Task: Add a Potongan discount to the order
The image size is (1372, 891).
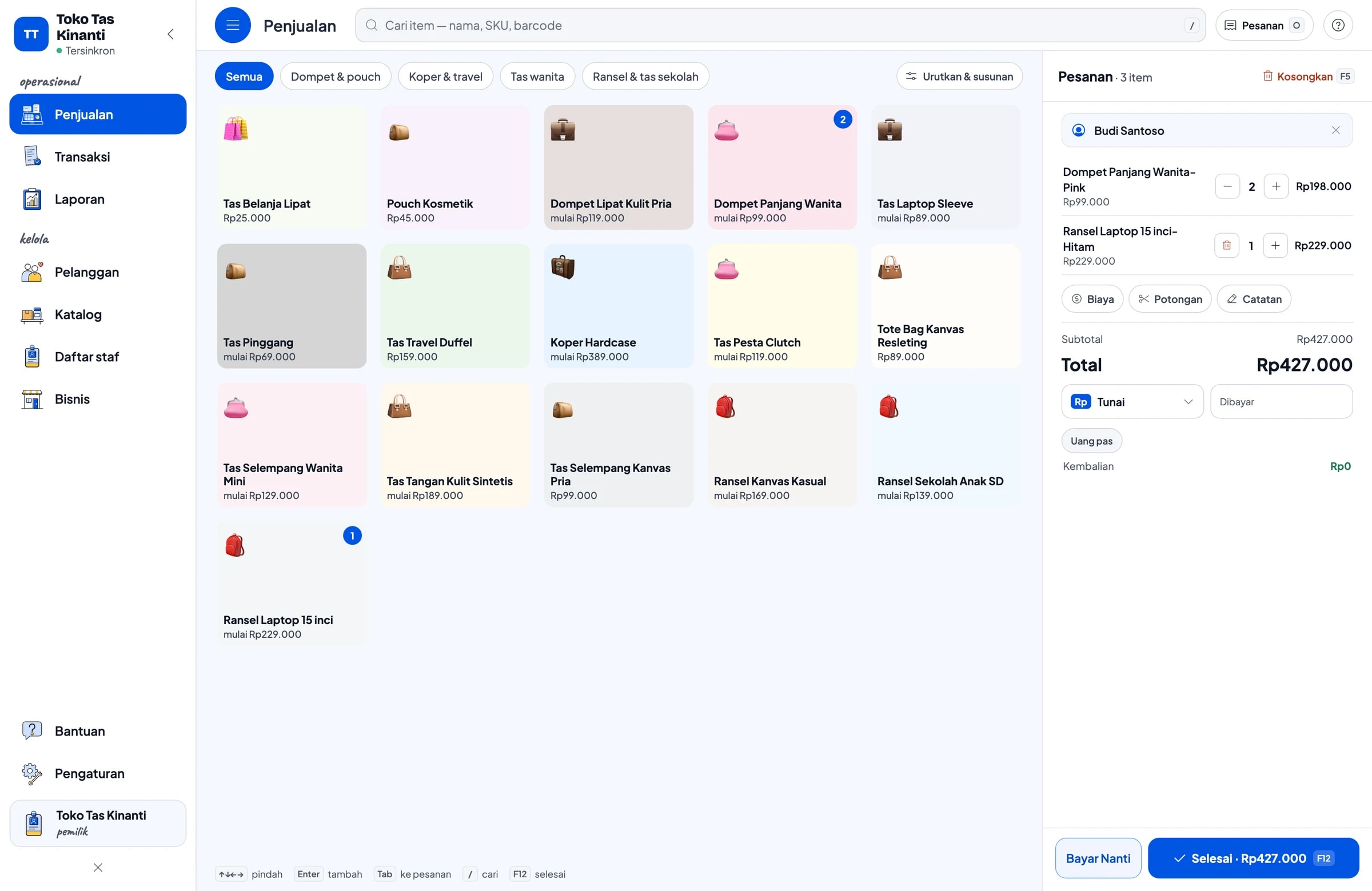Action: coord(1170,299)
